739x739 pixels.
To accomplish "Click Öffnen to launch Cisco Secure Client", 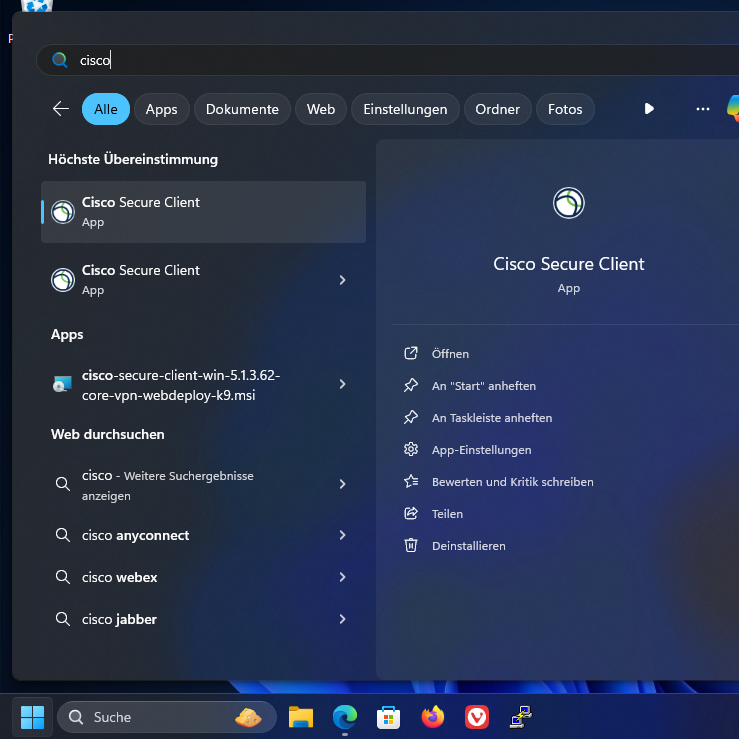I will coord(450,354).
